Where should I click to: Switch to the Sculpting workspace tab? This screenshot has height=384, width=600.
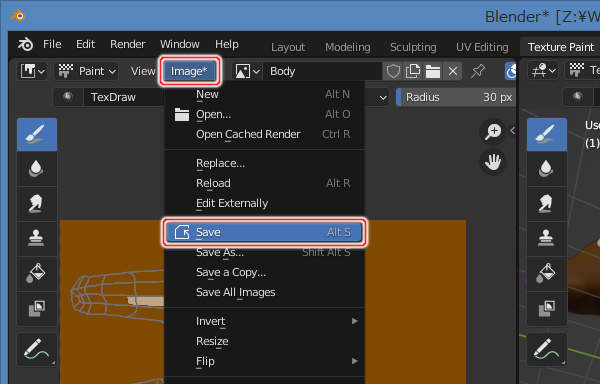point(413,47)
